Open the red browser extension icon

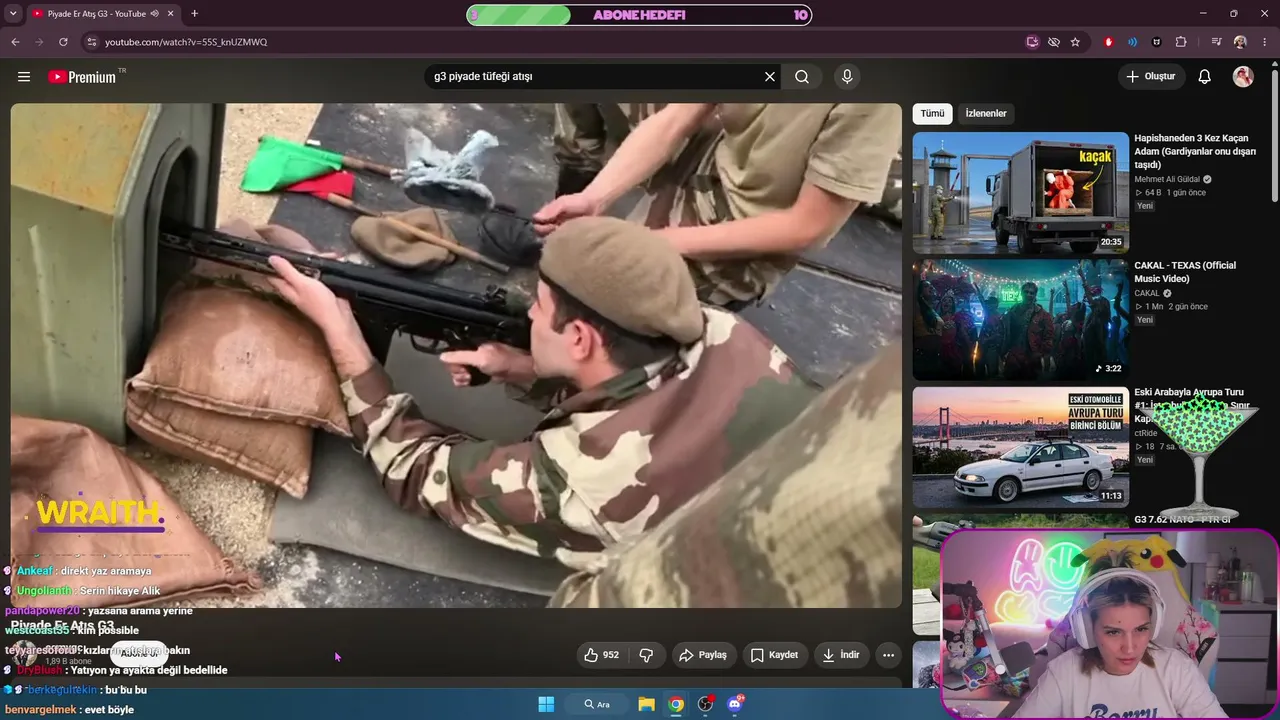(x=1108, y=42)
